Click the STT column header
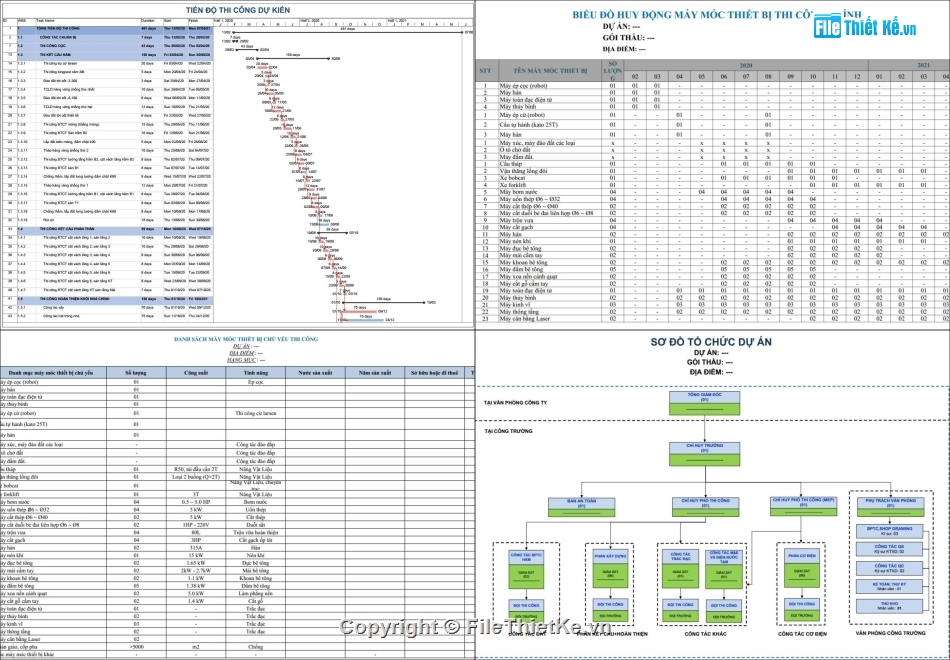The image size is (950, 660). [x=485, y=71]
